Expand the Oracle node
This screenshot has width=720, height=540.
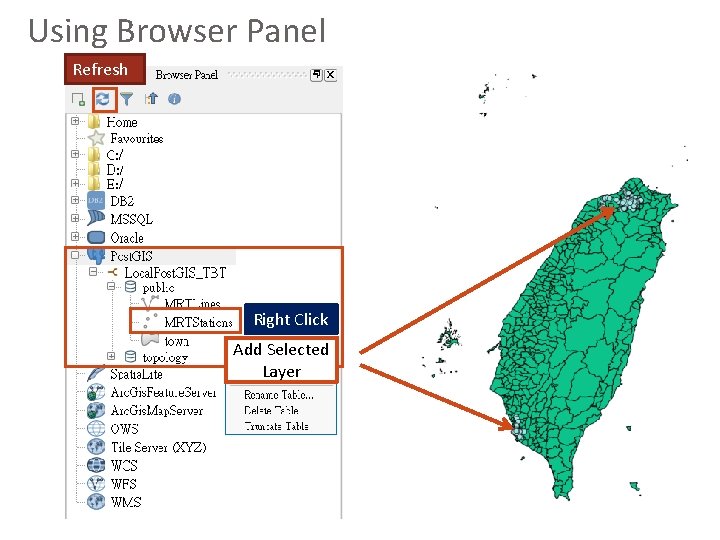[75, 236]
